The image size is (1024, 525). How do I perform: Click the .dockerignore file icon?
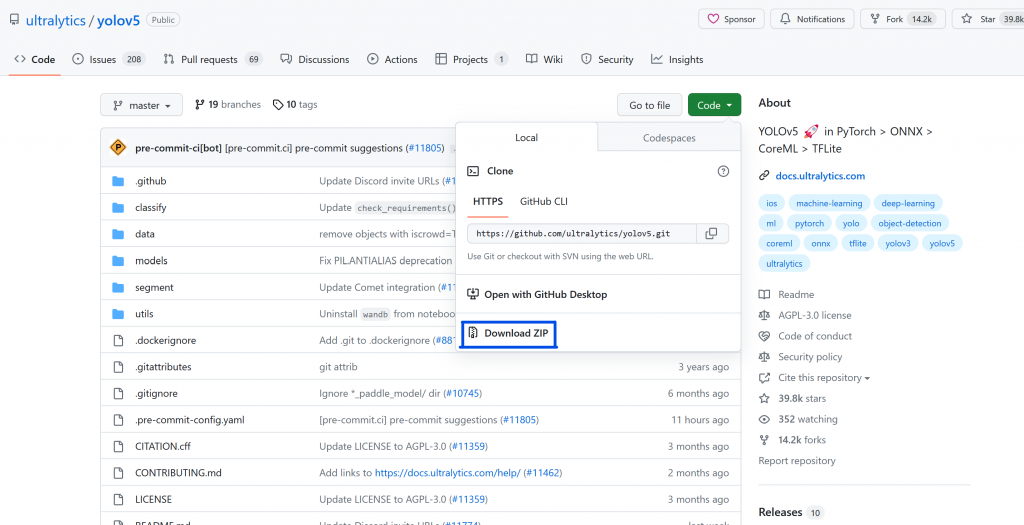pos(118,340)
